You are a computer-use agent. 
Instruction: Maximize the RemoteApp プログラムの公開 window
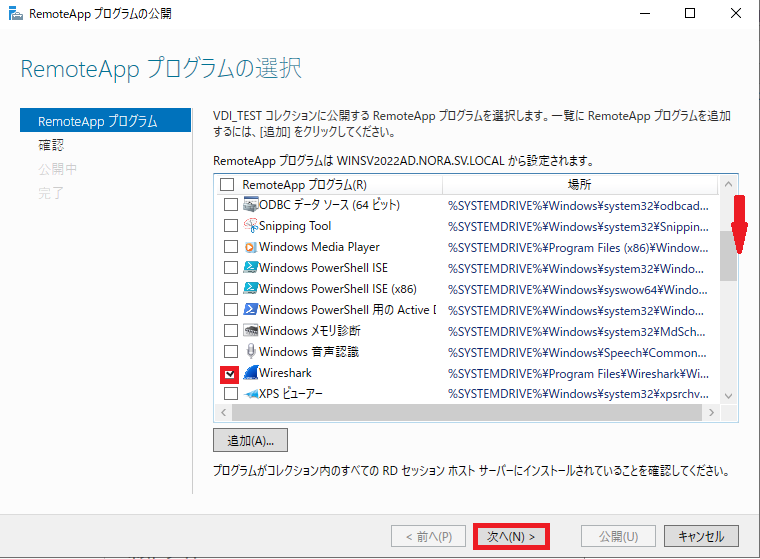click(690, 14)
